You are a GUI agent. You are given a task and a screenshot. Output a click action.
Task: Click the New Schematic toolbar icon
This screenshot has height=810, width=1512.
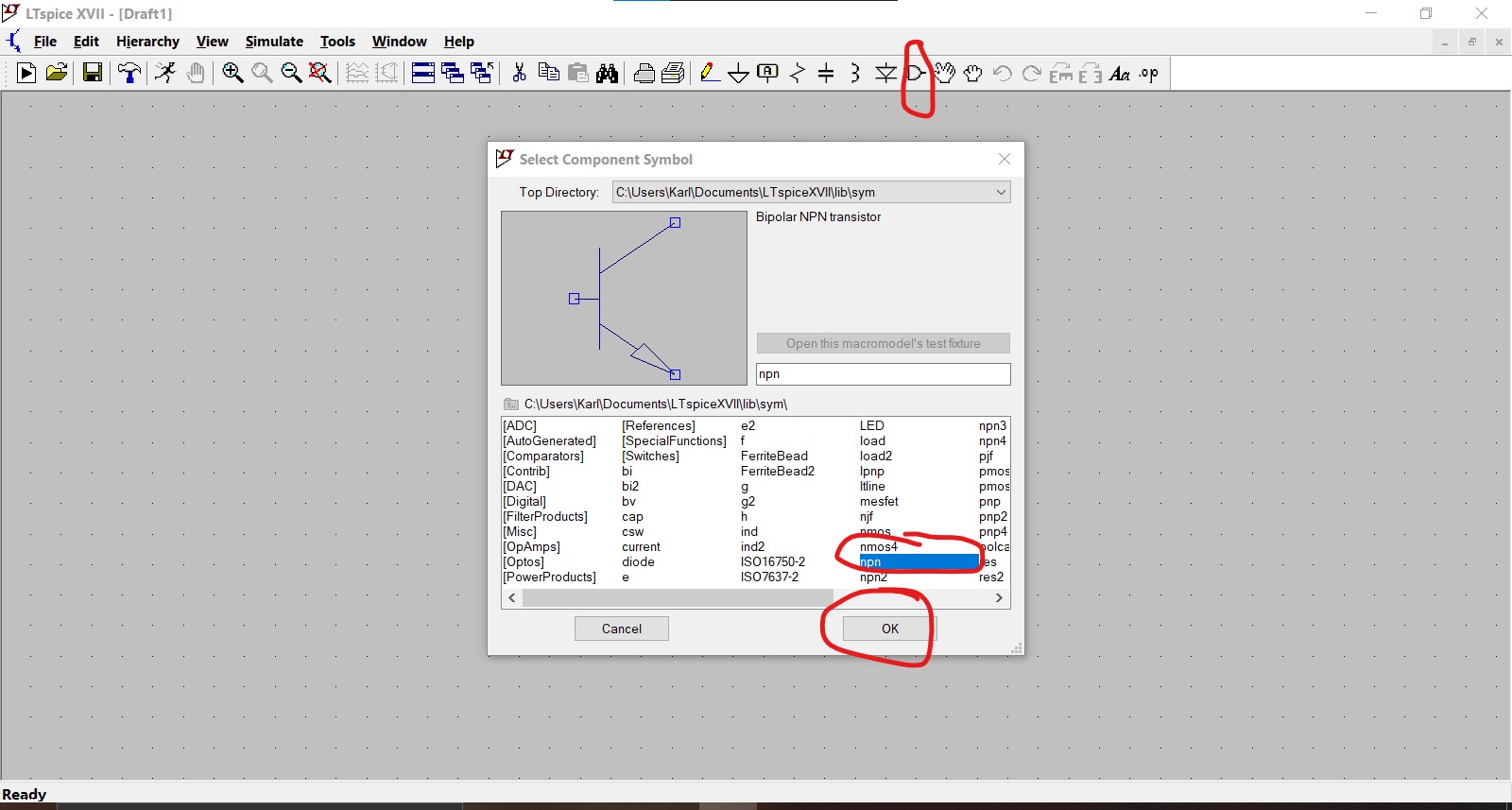pos(26,73)
